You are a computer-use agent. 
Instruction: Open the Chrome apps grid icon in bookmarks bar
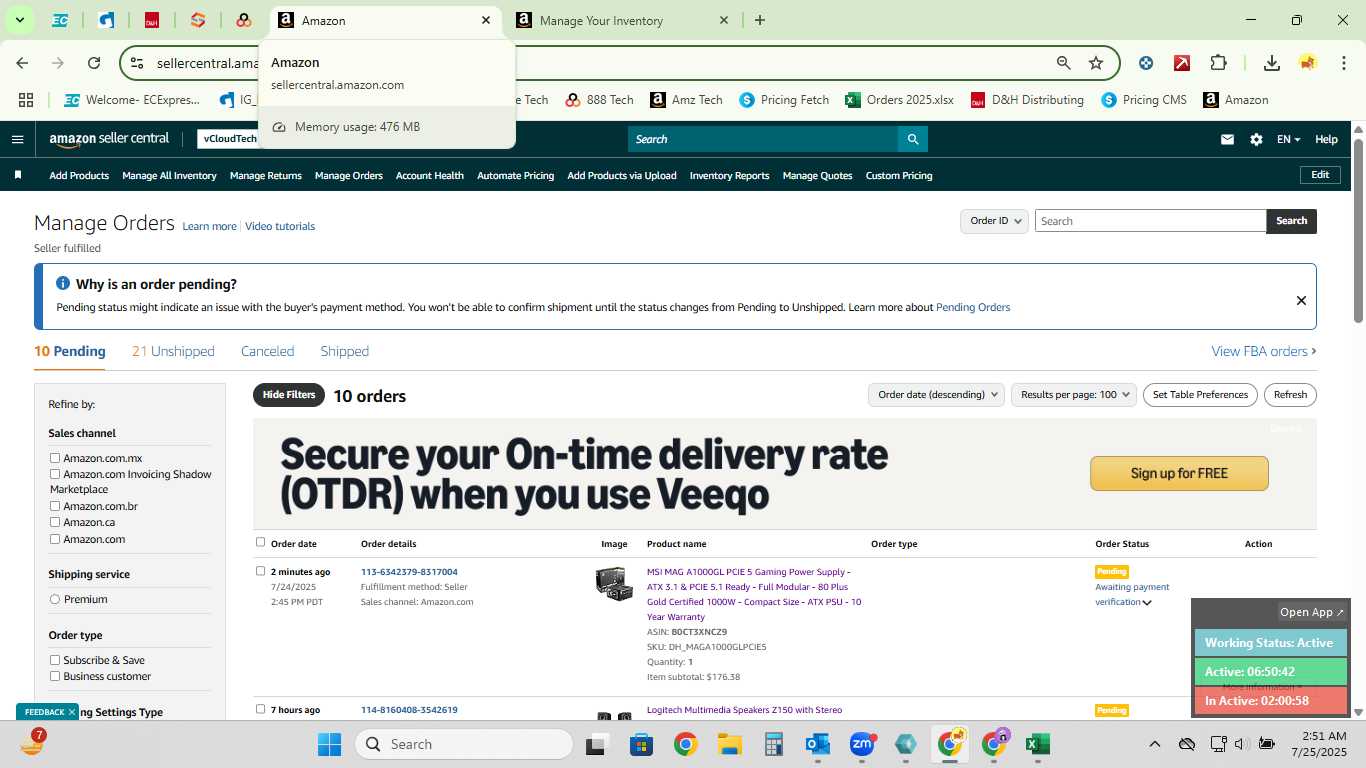tap(26, 100)
